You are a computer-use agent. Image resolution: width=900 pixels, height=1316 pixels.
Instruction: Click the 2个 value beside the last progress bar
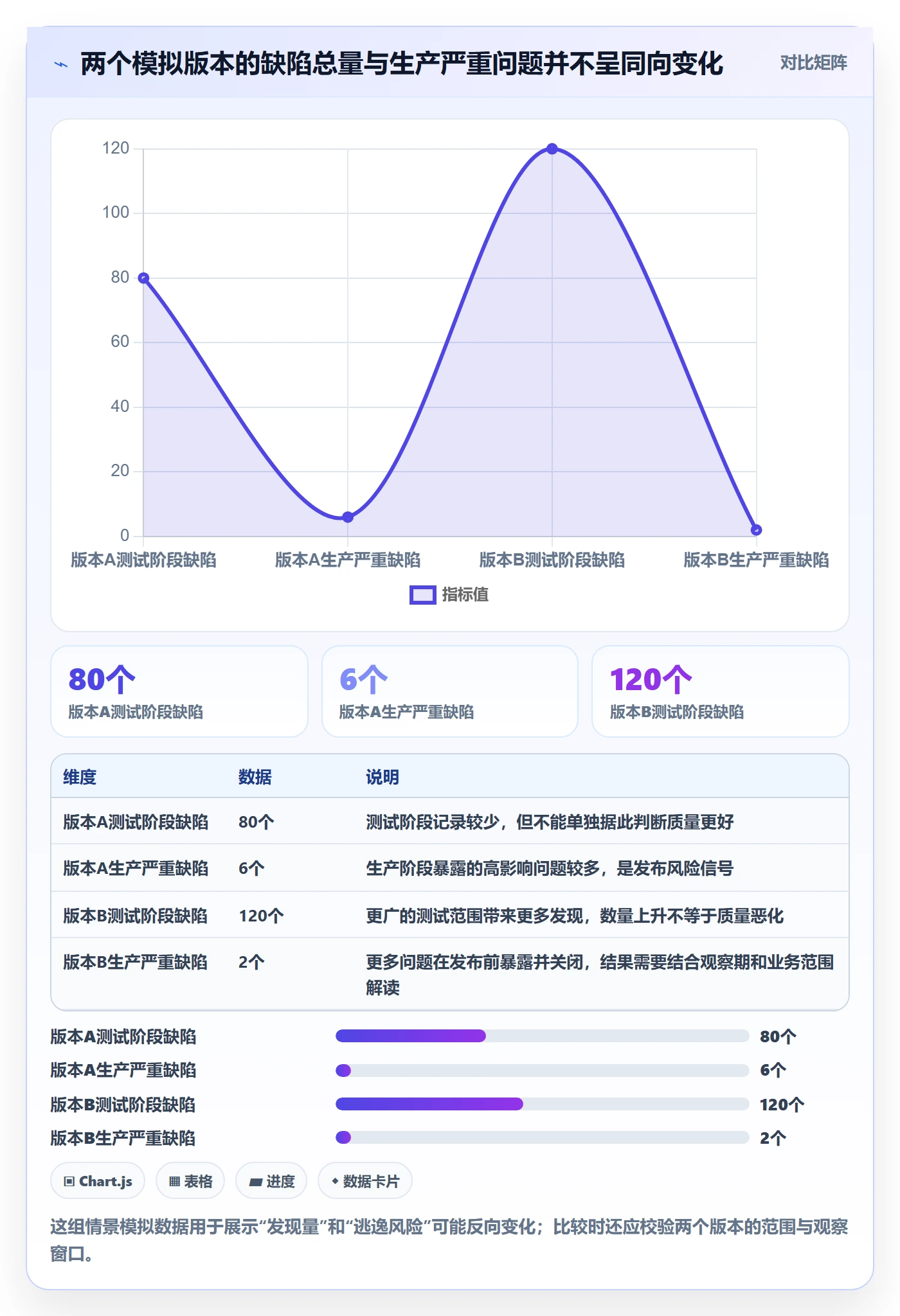pyautogui.click(x=773, y=1138)
